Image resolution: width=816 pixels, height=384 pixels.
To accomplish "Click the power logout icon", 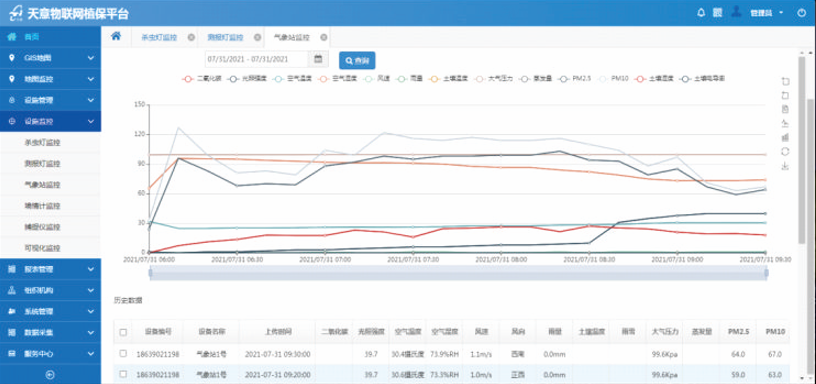I will [x=801, y=12].
